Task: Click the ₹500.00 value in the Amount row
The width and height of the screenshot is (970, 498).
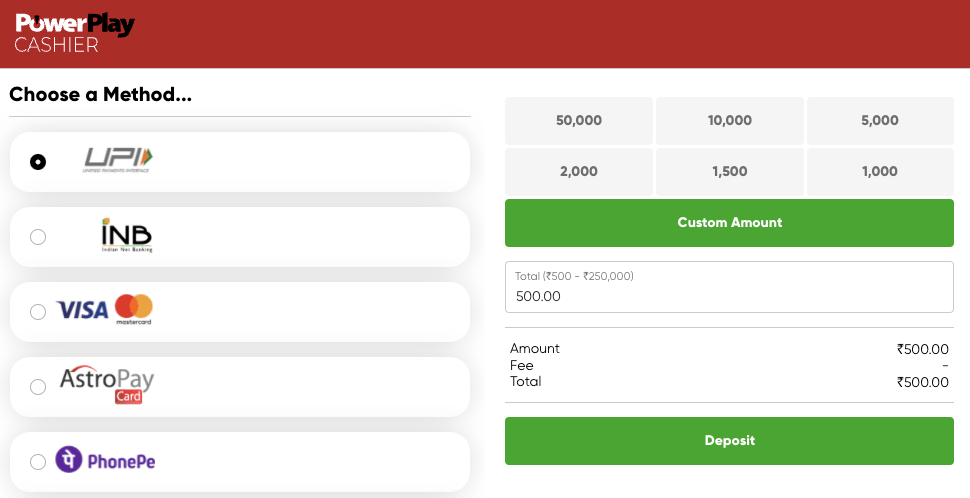Action: (922, 349)
